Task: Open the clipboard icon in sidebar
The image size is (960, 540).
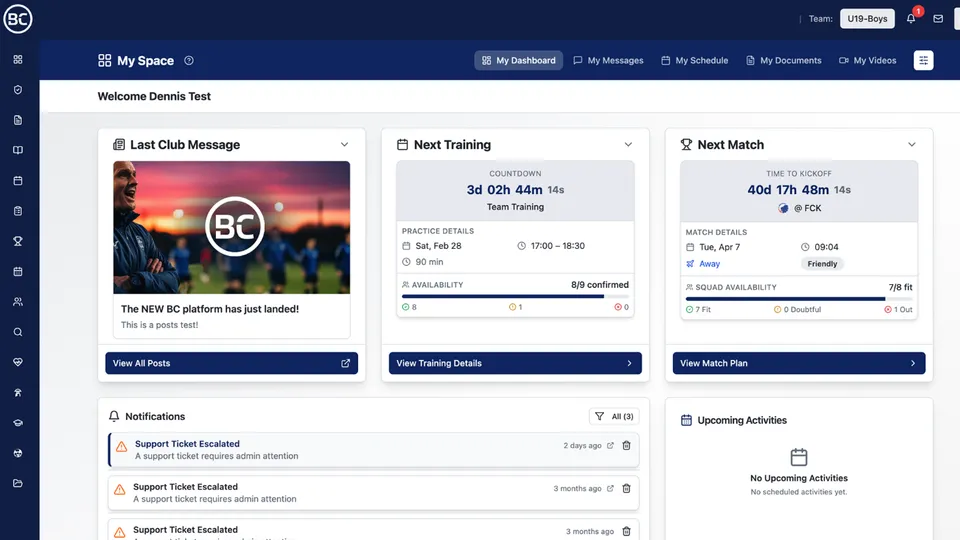Action: (x=18, y=211)
